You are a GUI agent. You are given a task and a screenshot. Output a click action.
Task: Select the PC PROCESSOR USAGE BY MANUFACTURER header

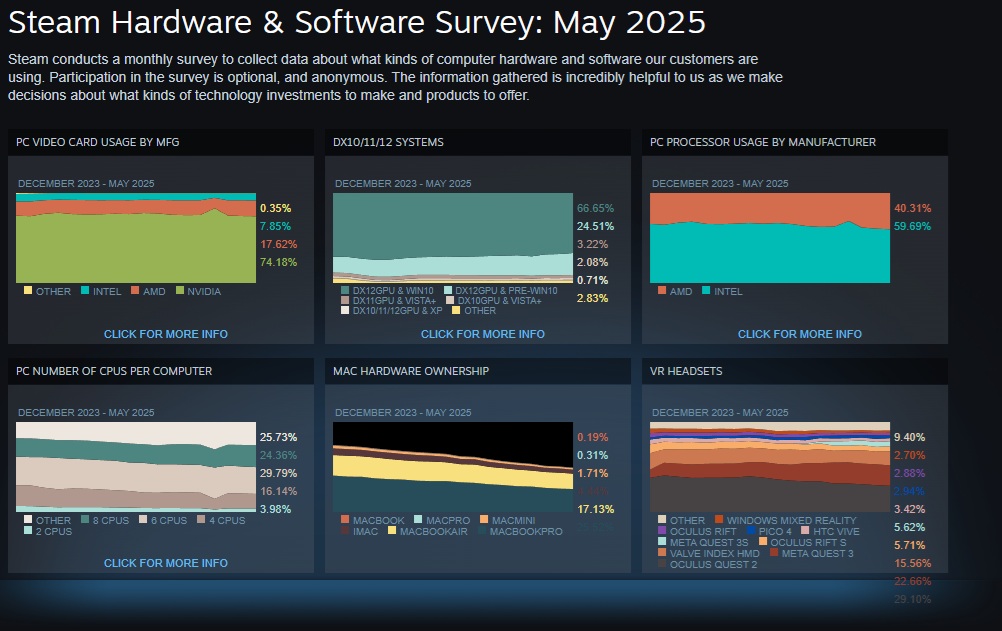click(x=762, y=142)
